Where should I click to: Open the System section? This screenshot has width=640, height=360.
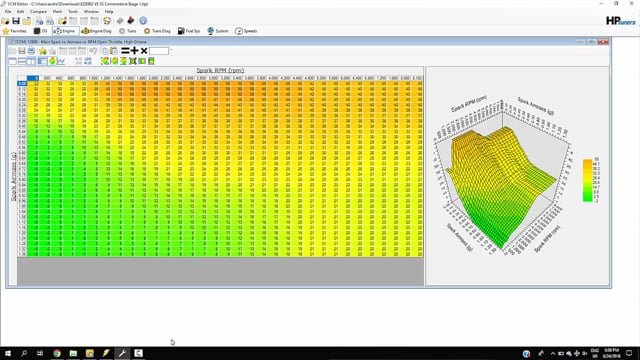click(218, 31)
